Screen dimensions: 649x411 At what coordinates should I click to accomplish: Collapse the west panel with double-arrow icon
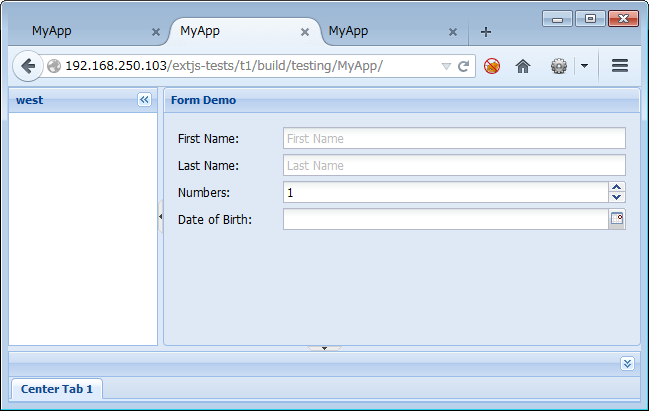[144, 100]
